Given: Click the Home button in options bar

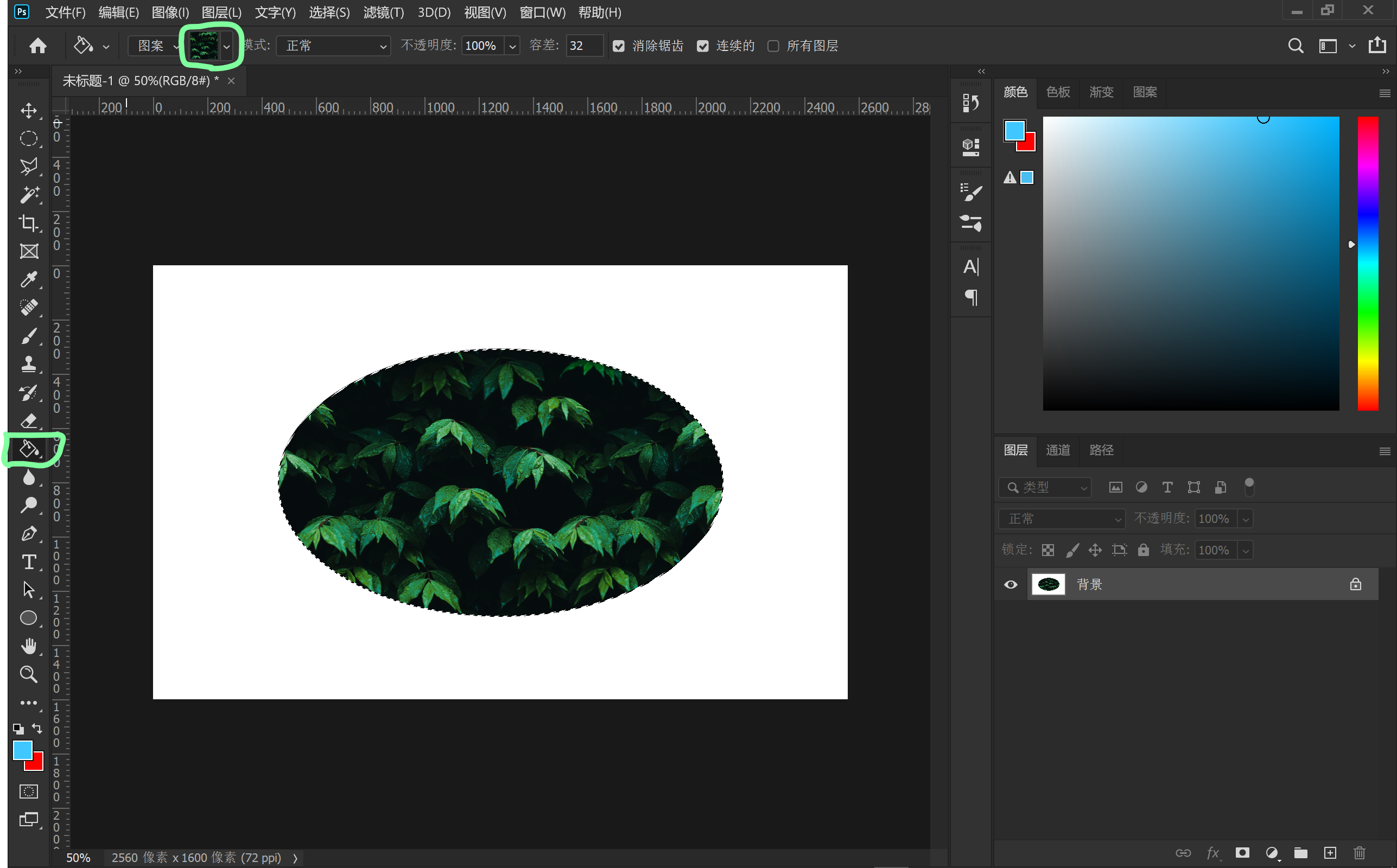Looking at the screenshot, I should click(x=38, y=46).
